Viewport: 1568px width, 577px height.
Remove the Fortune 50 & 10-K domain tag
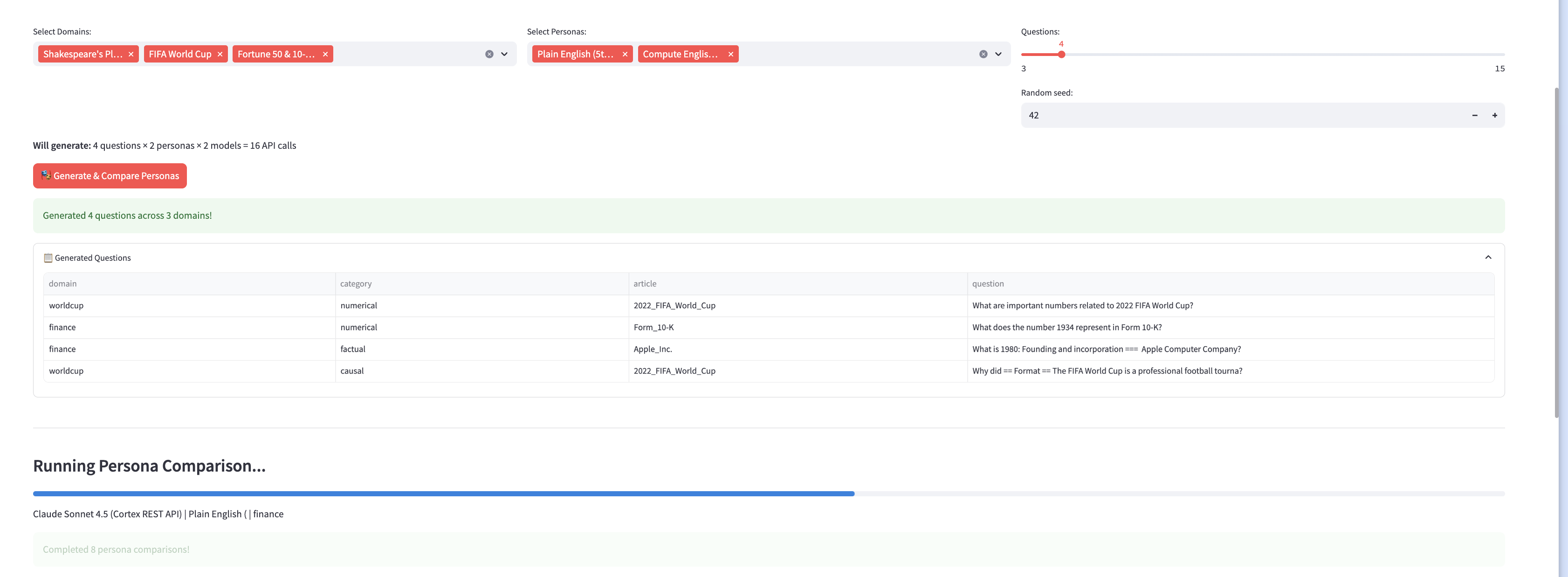[x=325, y=54]
